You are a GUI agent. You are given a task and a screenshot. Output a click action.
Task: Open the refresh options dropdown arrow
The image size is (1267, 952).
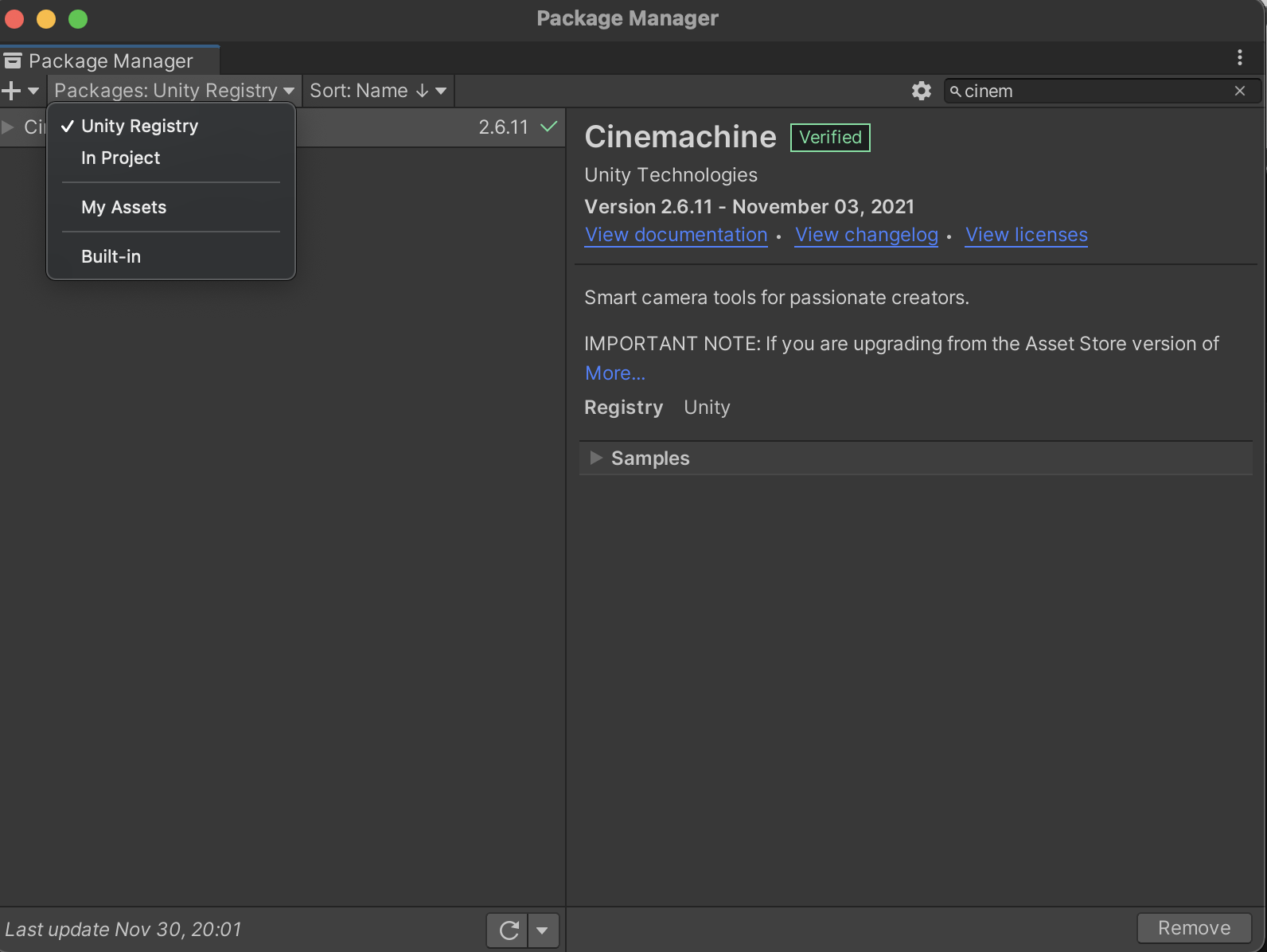click(543, 930)
